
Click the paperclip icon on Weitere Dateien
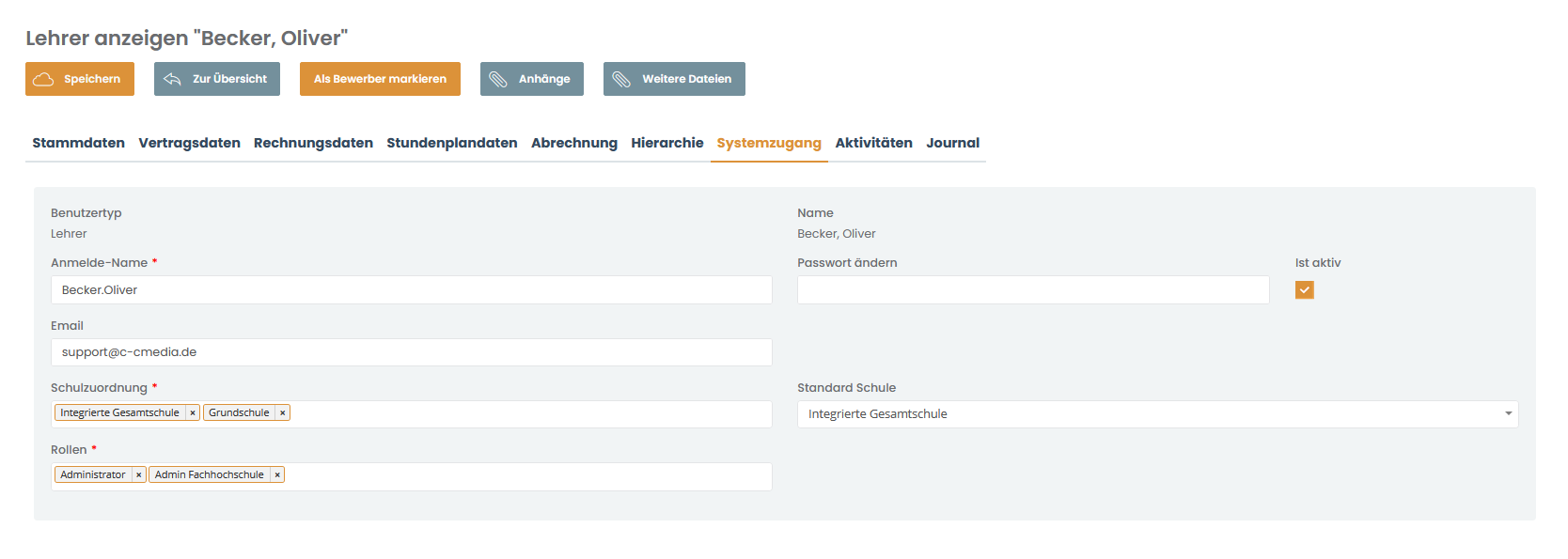pyautogui.click(x=621, y=79)
